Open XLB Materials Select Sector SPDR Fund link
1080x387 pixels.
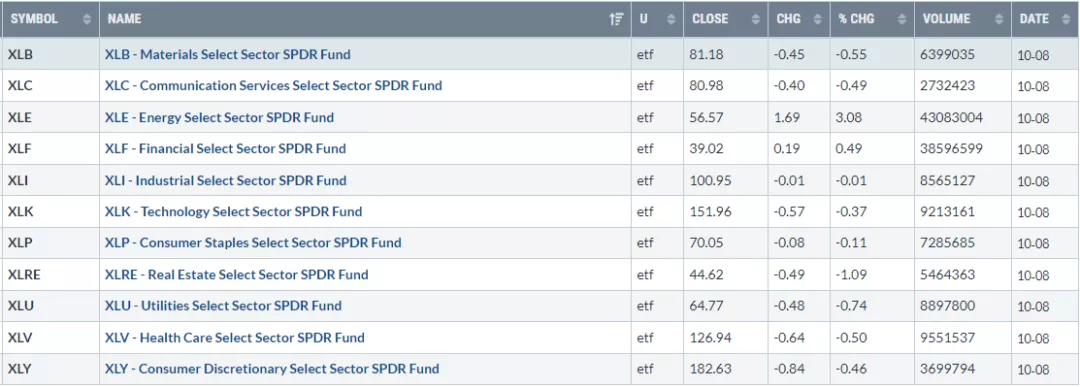coord(227,54)
